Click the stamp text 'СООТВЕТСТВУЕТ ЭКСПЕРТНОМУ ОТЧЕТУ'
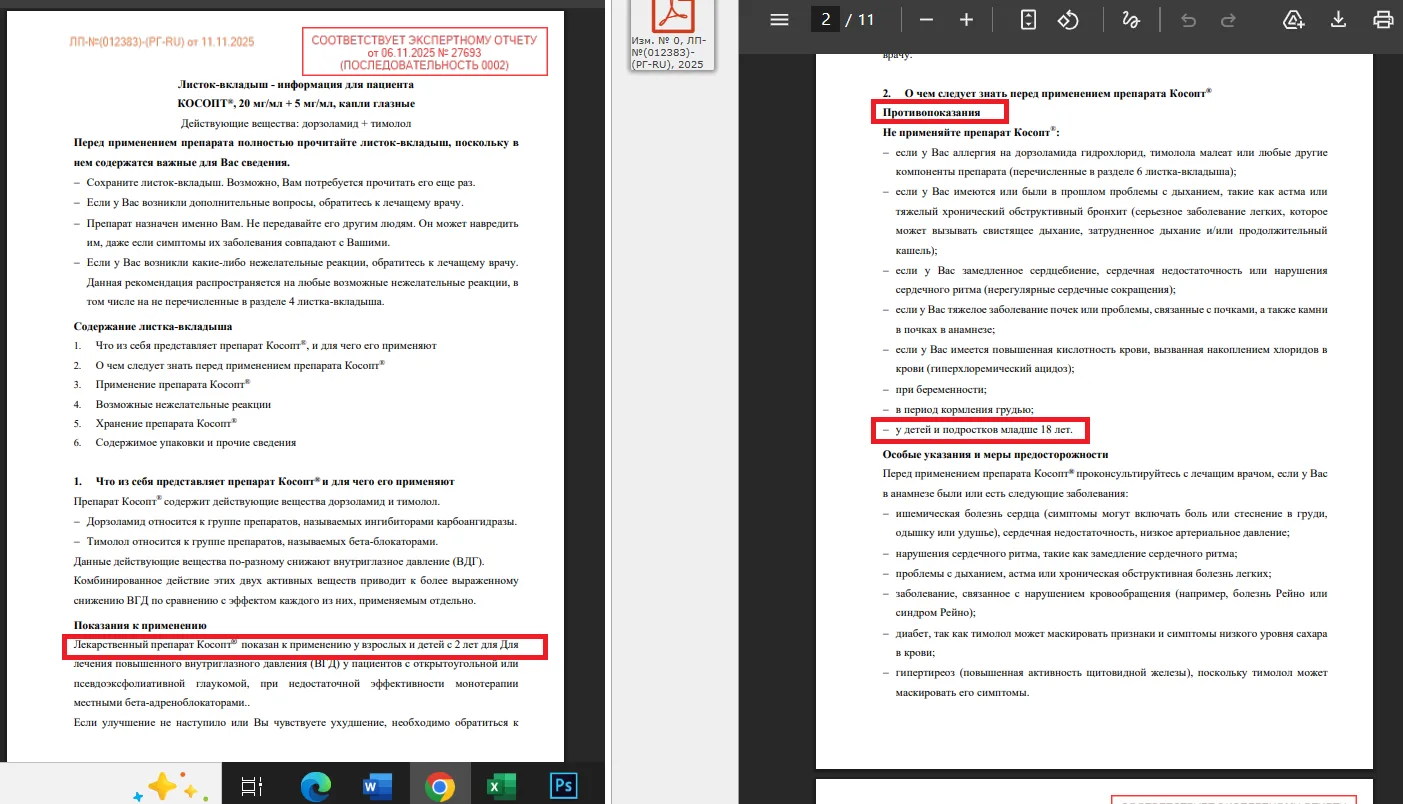Screen dimensions: 1403x804 [x=424, y=40]
